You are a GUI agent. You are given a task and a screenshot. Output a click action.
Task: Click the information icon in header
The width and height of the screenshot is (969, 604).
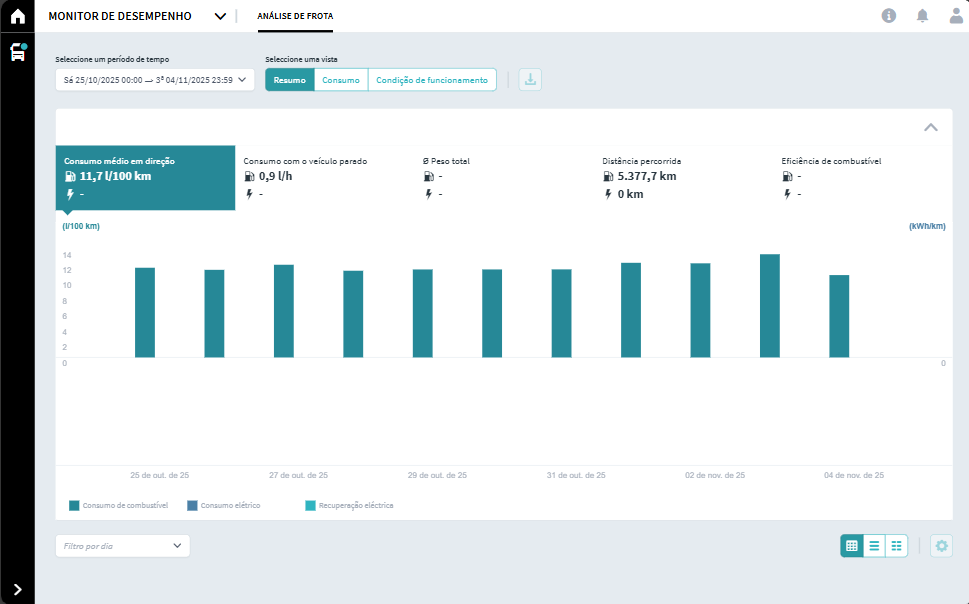click(888, 16)
